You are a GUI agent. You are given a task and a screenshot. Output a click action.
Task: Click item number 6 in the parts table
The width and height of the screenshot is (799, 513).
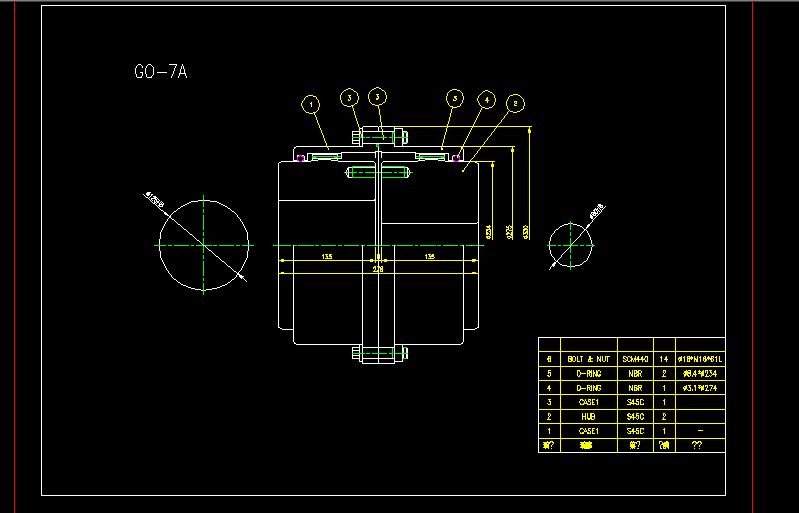coord(549,359)
